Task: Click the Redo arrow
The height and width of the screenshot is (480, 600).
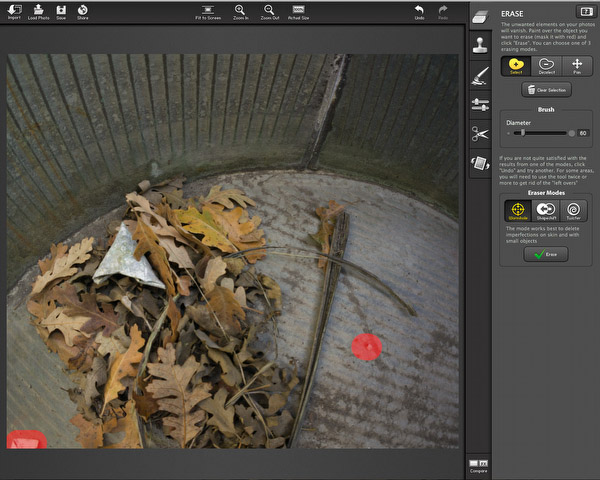Action: click(x=443, y=12)
